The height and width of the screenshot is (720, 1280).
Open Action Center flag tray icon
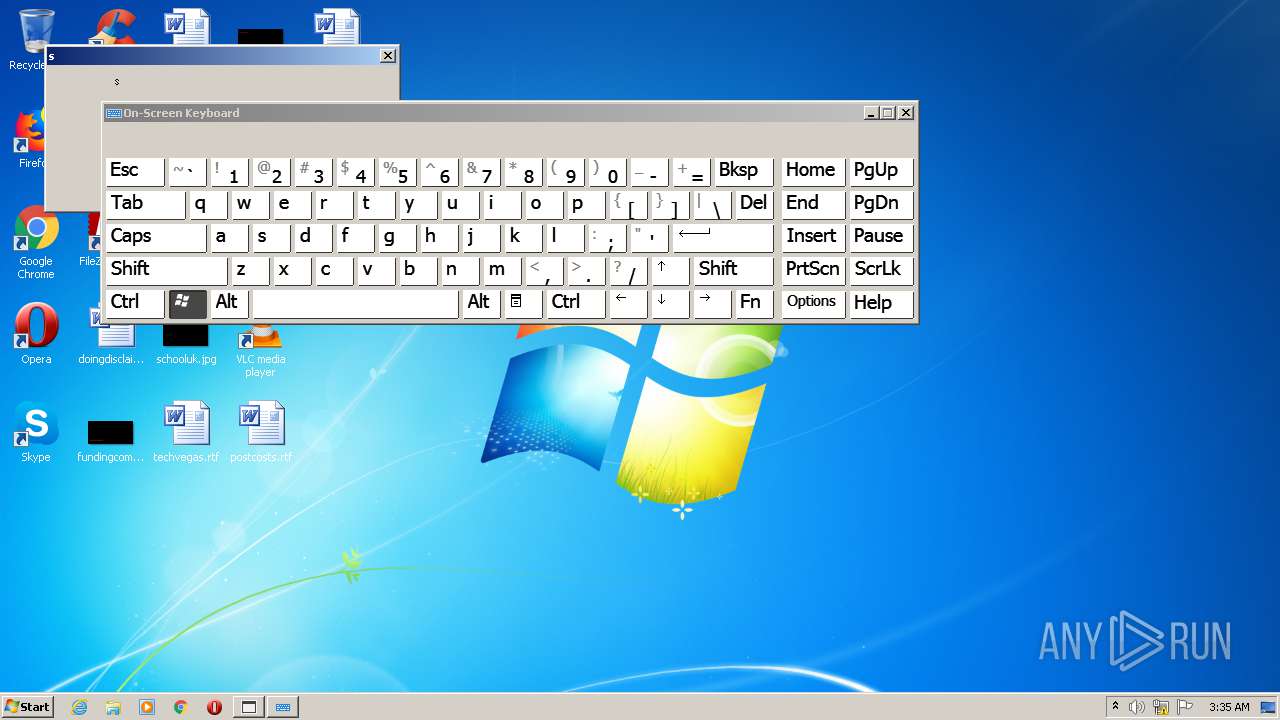(x=1186, y=707)
